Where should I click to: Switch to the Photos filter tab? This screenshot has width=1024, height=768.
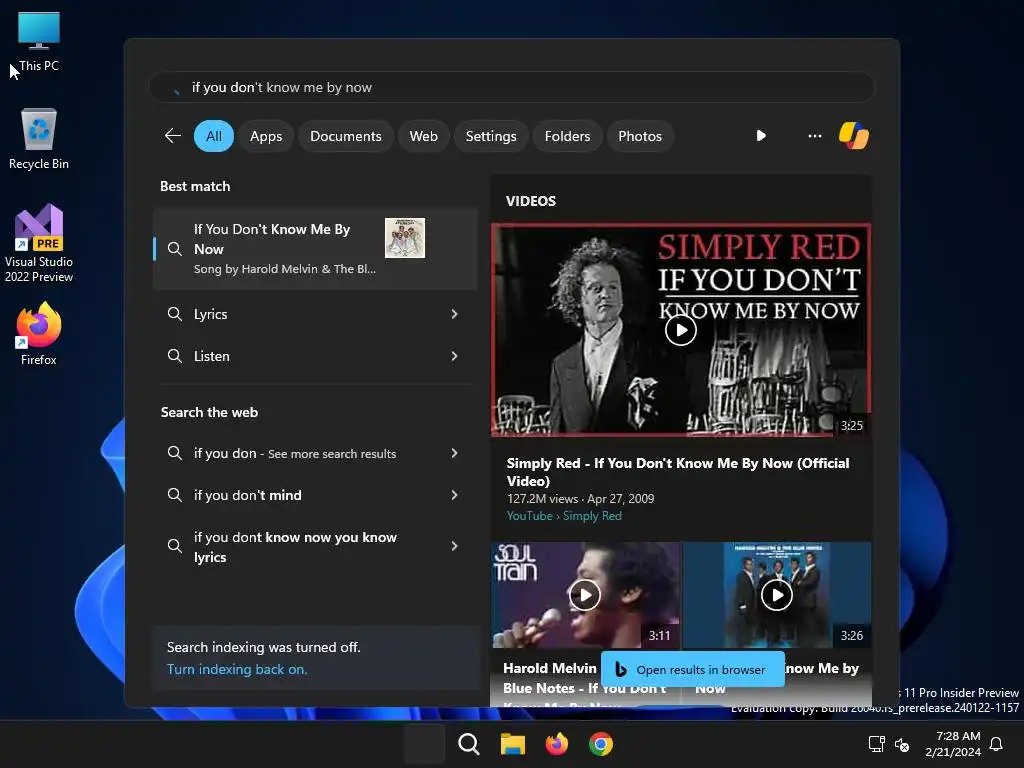[x=640, y=136]
